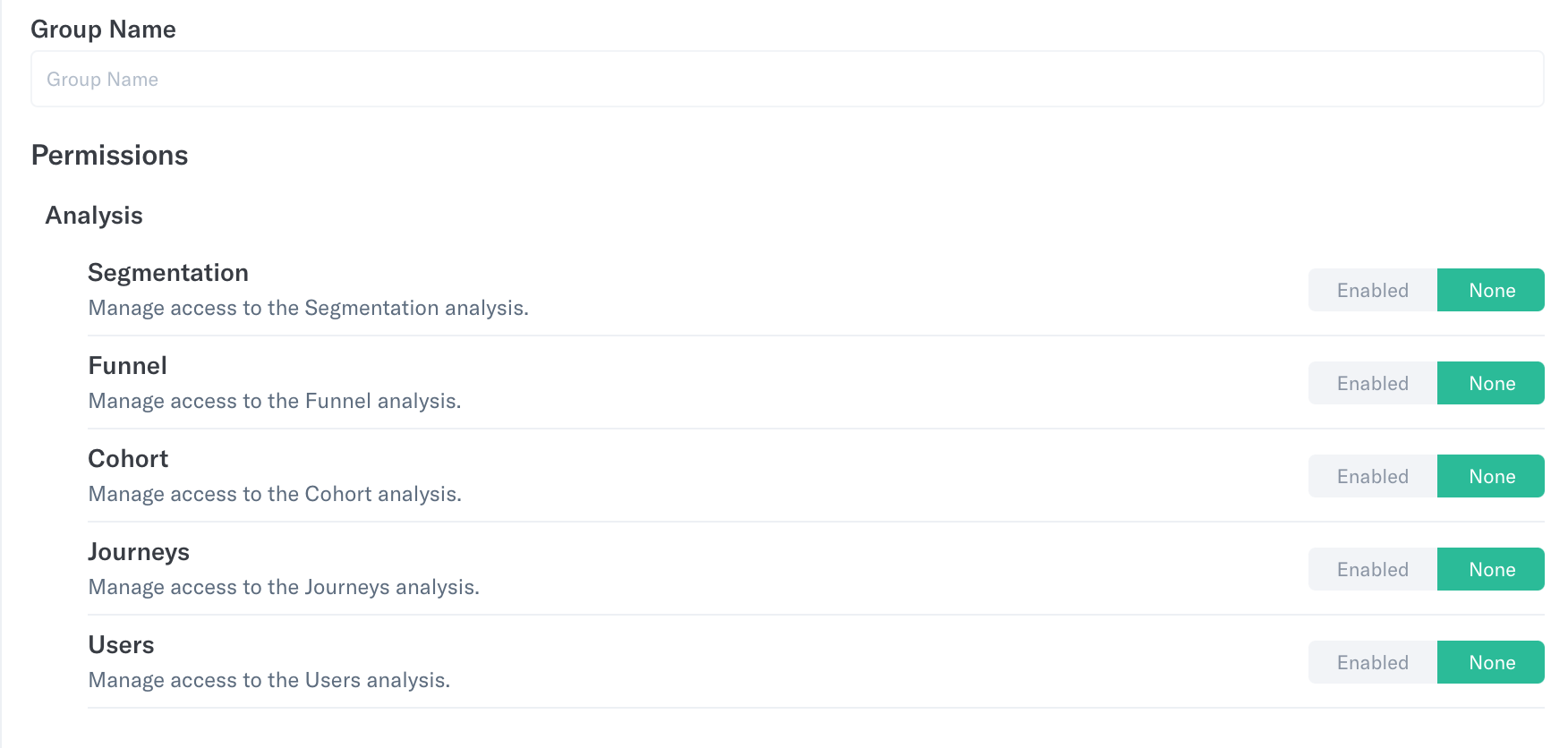The width and height of the screenshot is (1568, 748).
Task: Set Journeys permission to None
Action: coord(1491,569)
